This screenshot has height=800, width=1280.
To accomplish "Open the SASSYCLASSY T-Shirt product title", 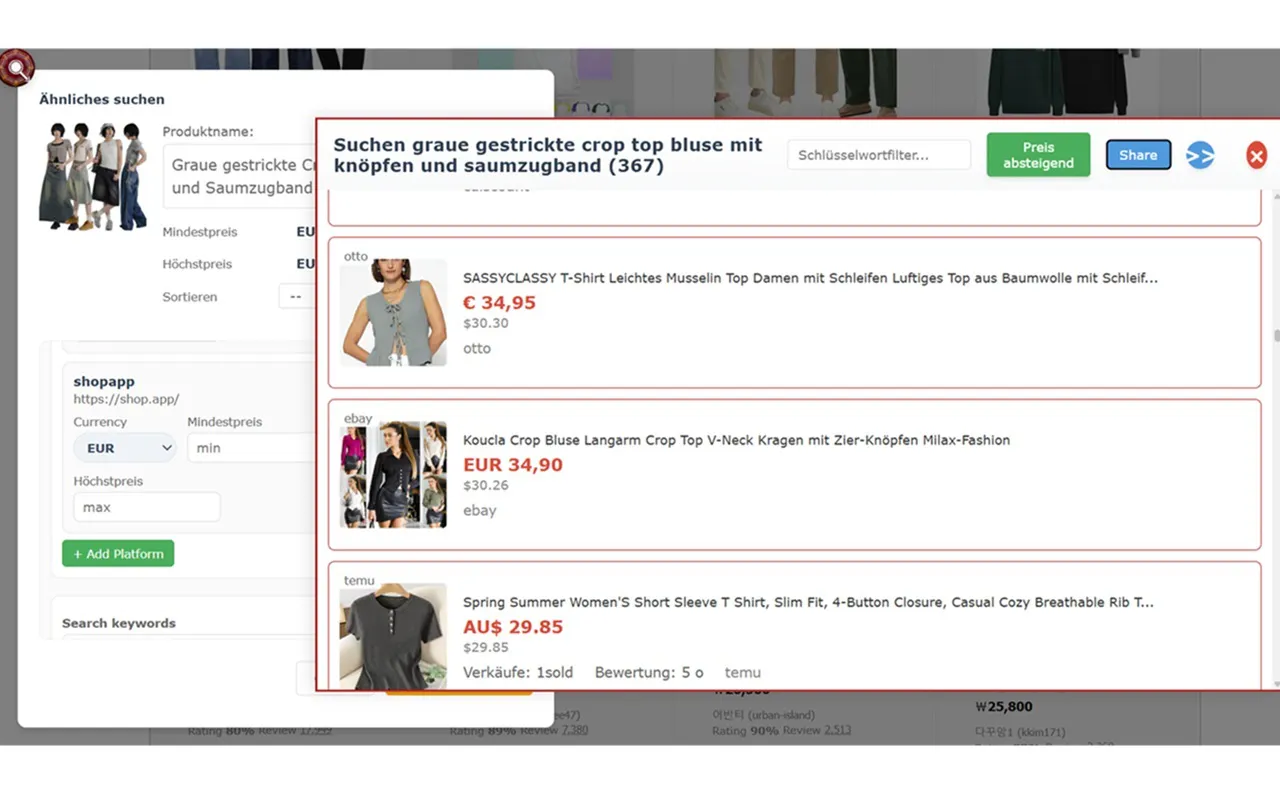I will tap(810, 278).
